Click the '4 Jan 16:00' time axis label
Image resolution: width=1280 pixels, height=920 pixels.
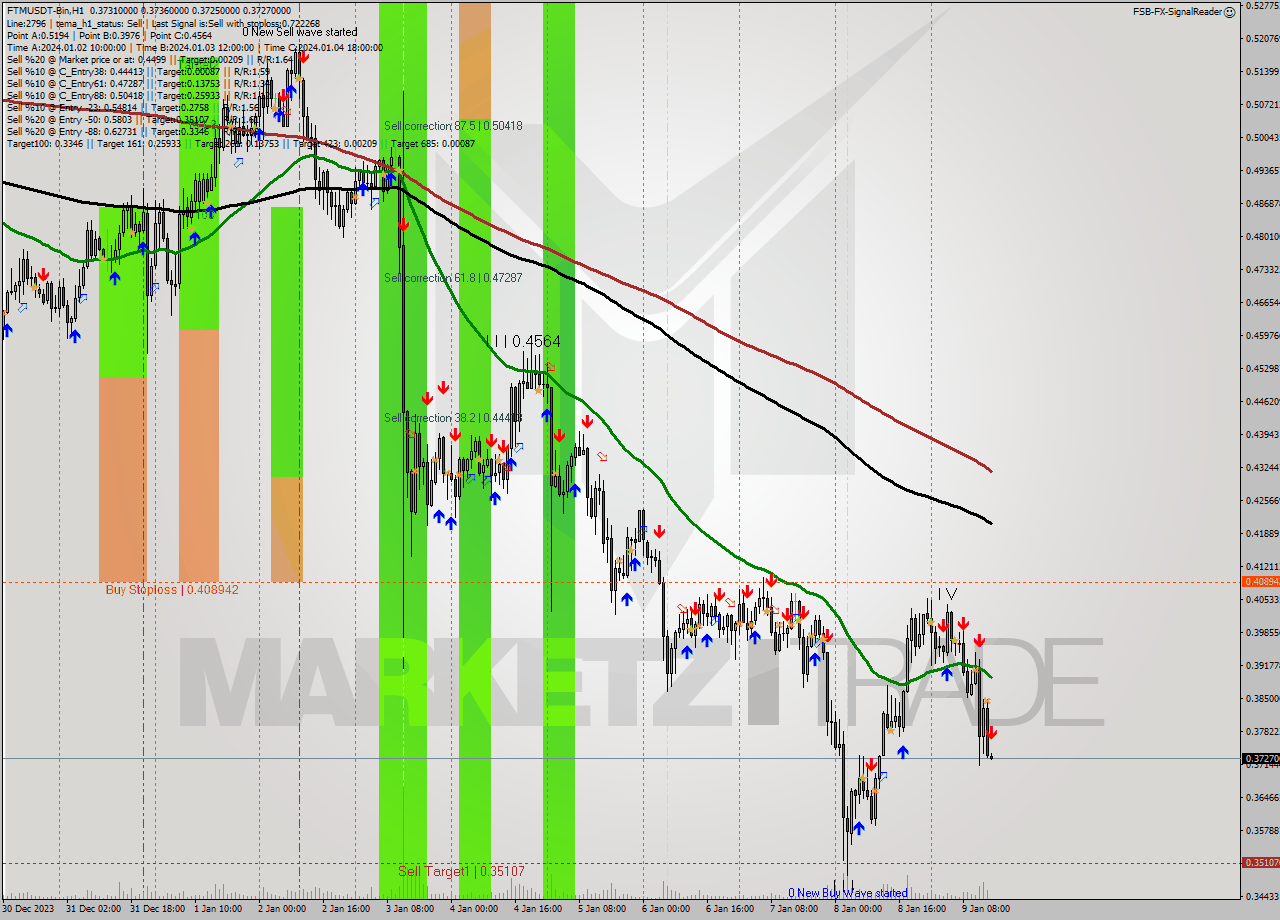[537, 908]
